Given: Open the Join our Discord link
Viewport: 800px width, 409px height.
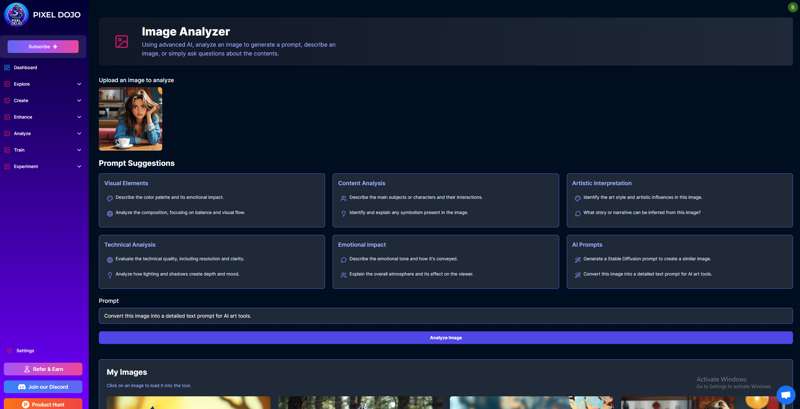Looking at the screenshot, I should coord(43,387).
